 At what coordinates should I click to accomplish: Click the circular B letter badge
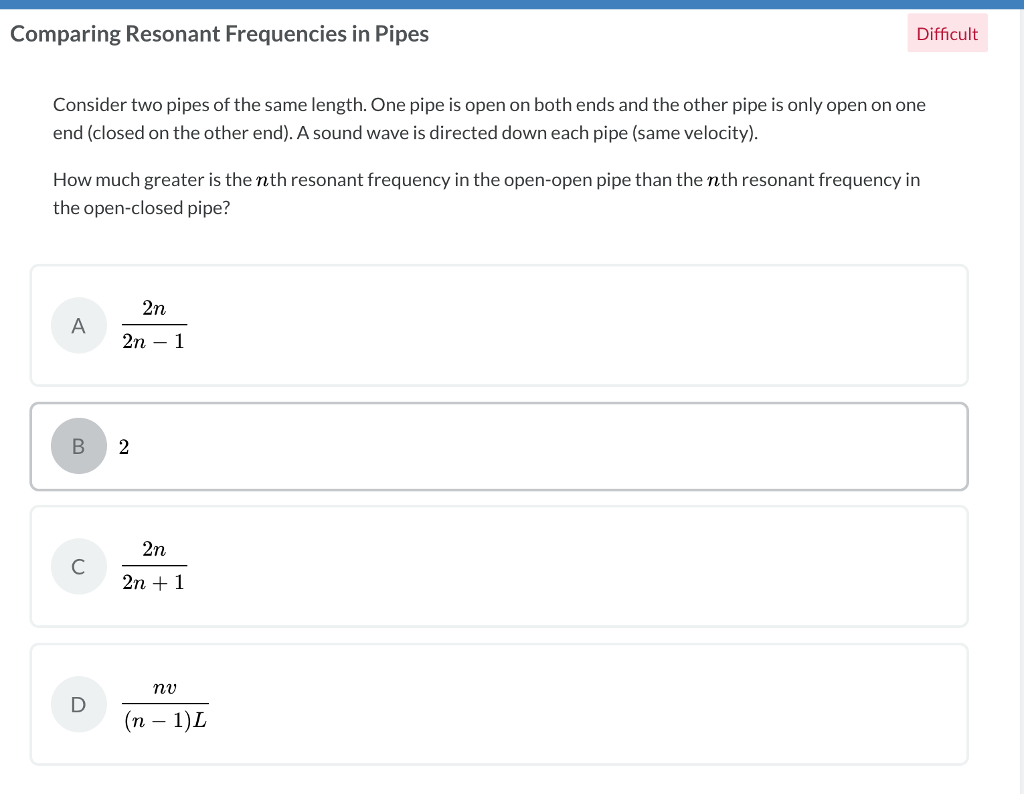click(x=78, y=446)
